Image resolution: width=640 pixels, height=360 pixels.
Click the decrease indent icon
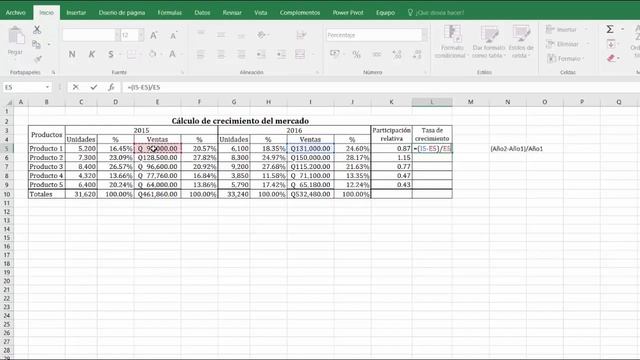pos(261,54)
